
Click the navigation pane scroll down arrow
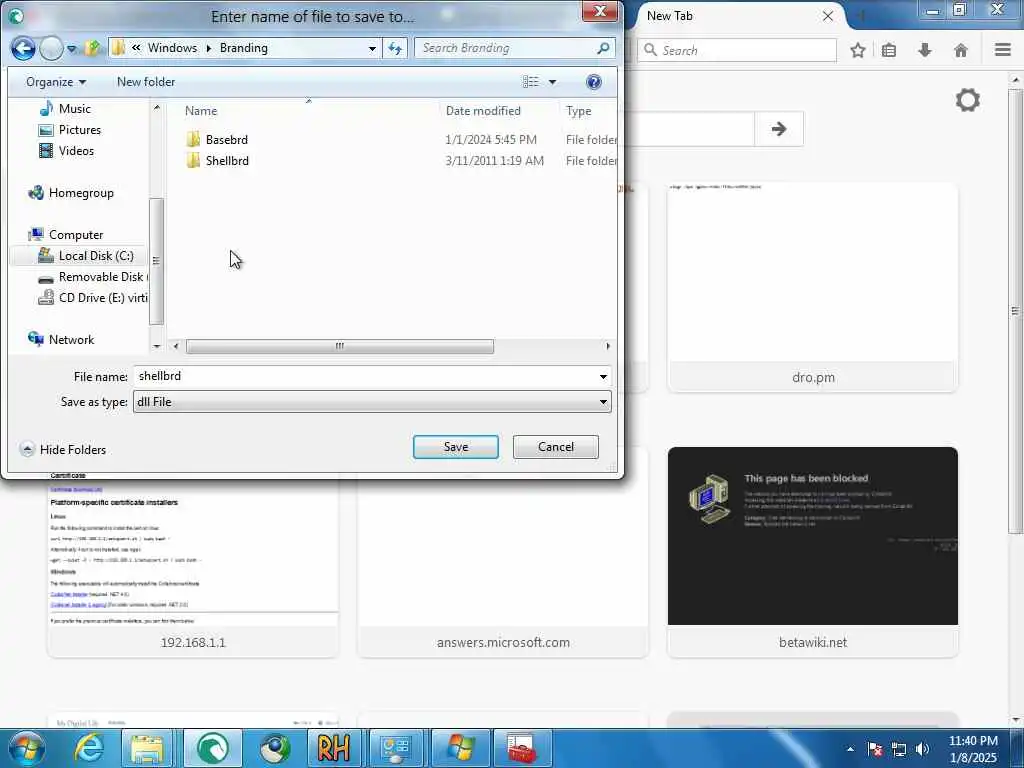157,346
